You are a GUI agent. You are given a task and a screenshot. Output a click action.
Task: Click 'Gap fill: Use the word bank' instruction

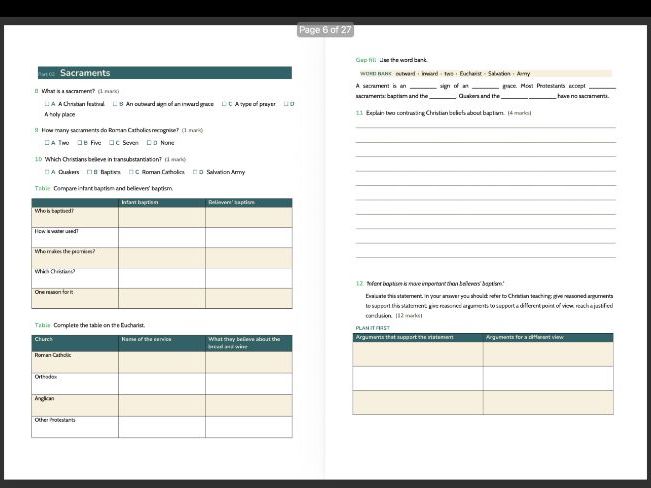coord(392,60)
